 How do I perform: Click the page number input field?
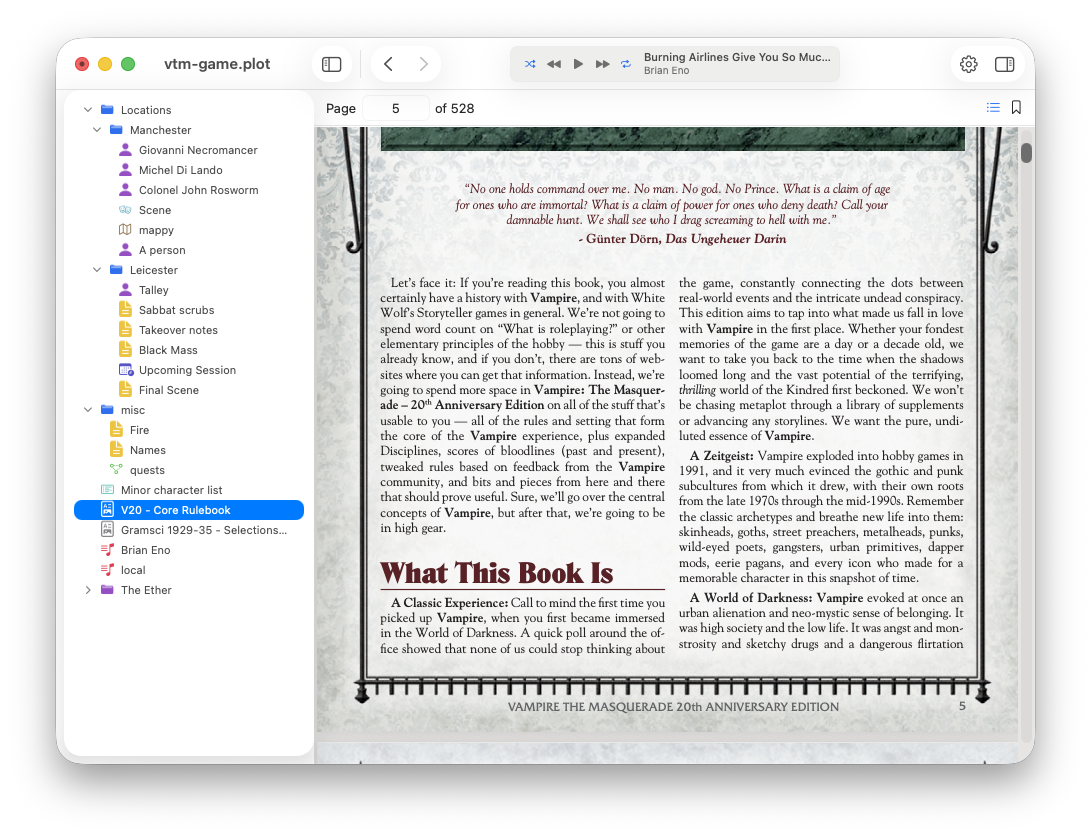tap(395, 108)
